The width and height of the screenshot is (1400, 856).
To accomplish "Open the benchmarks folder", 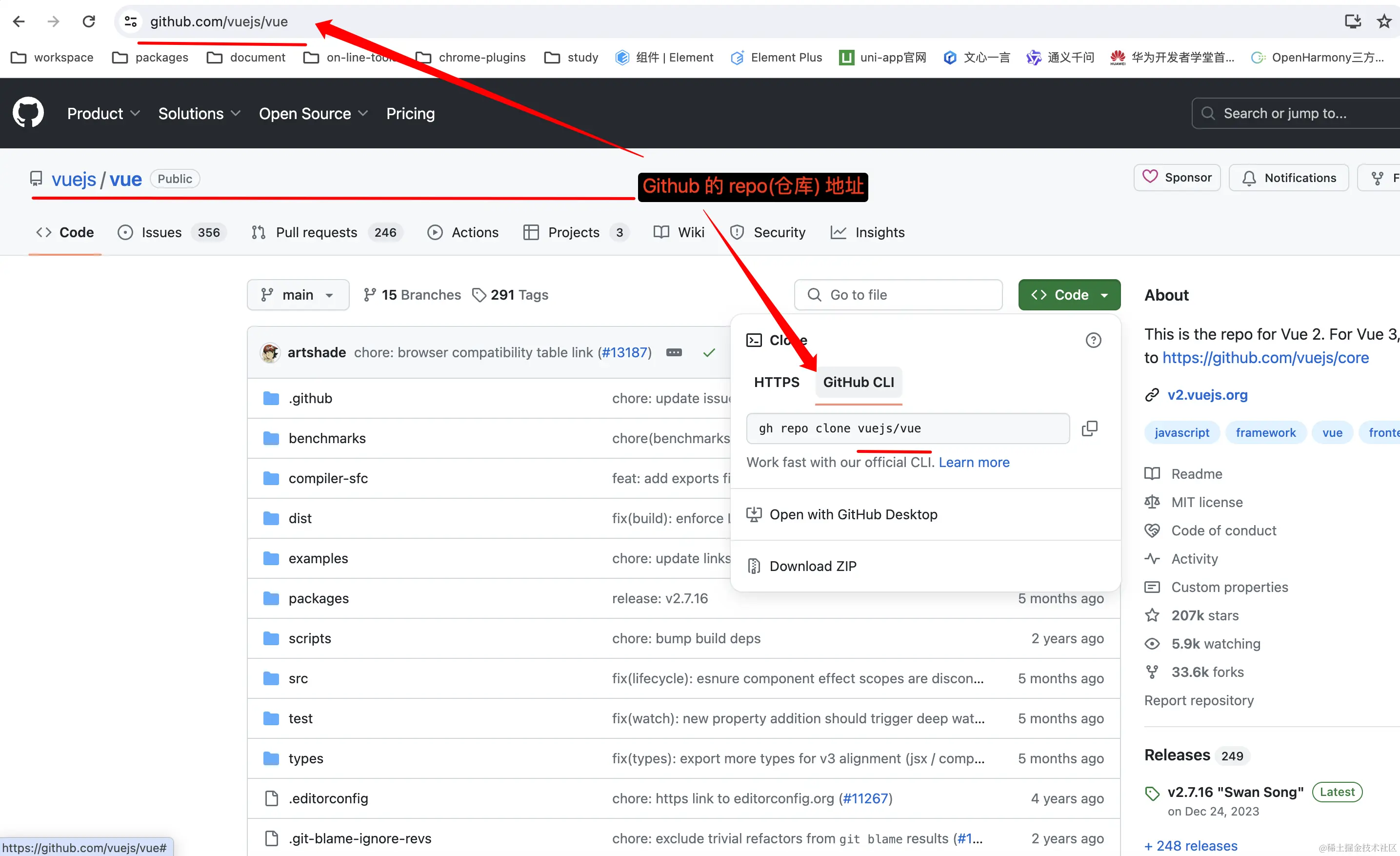I will [x=327, y=438].
